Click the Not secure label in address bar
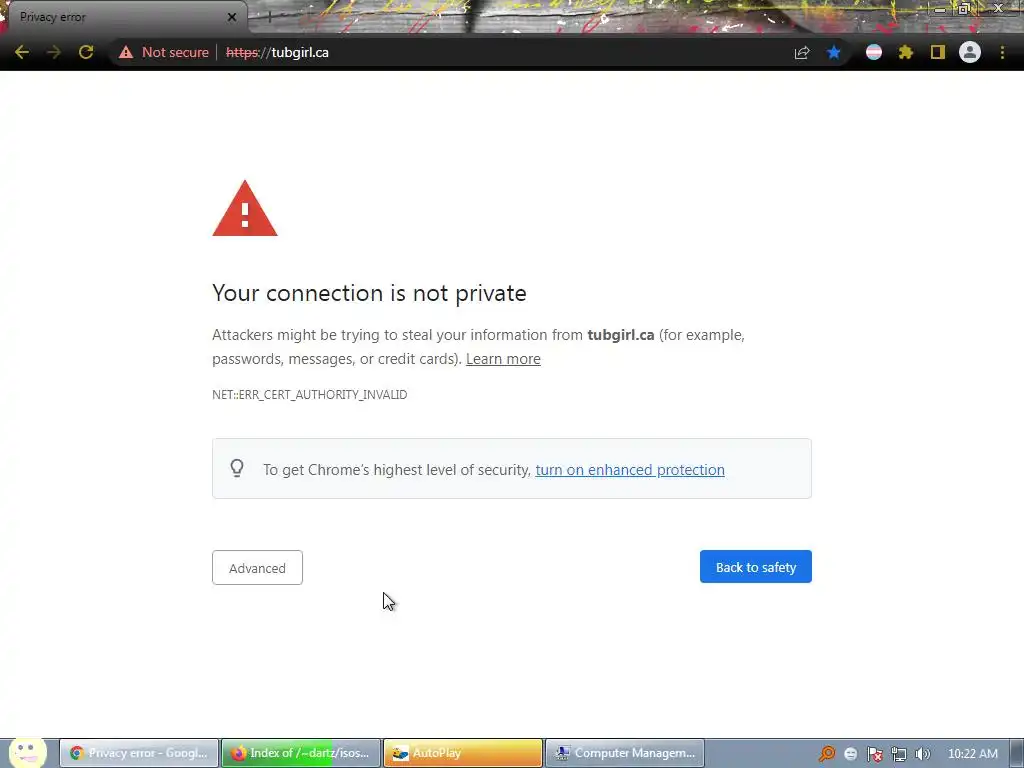This screenshot has height=768, width=1024. (x=175, y=52)
